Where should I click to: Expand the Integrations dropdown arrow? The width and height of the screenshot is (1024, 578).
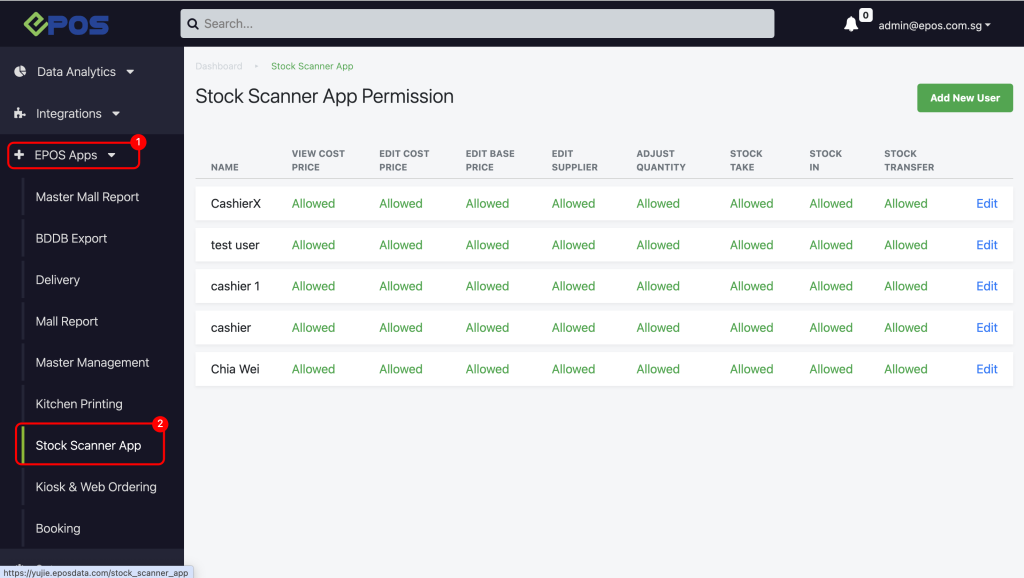[x=116, y=114]
